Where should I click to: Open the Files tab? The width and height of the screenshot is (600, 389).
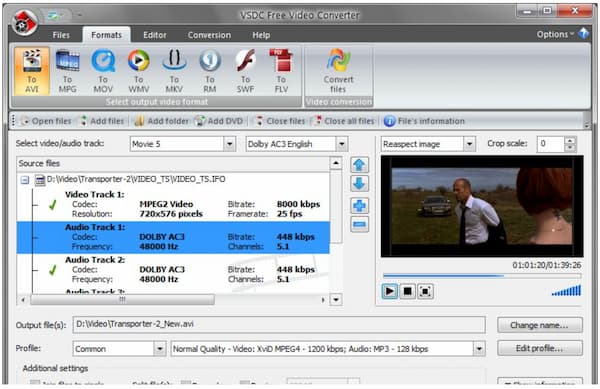click(61, 35)
